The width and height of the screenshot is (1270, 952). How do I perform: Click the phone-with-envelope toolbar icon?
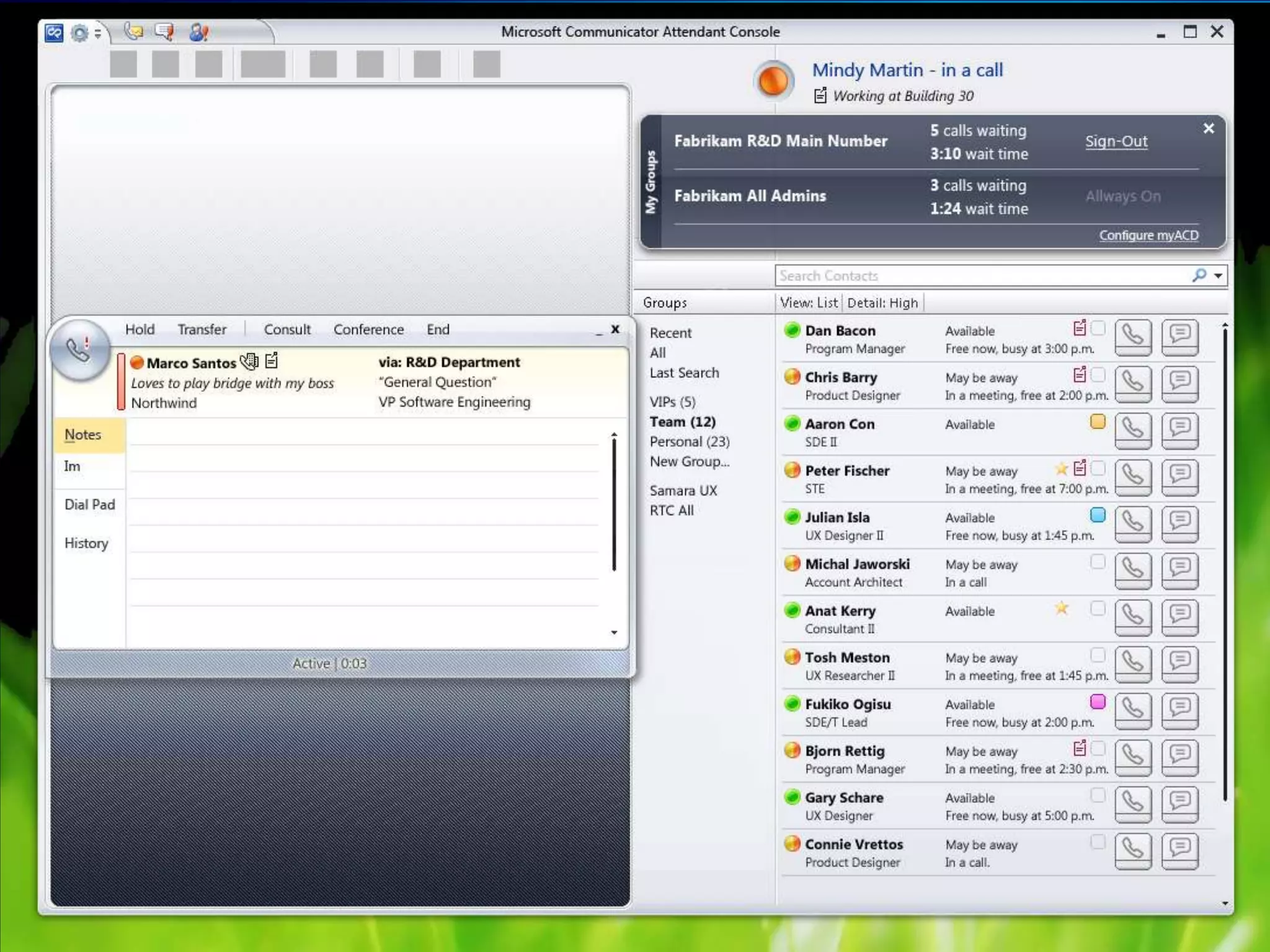click(x=133, y=31)
